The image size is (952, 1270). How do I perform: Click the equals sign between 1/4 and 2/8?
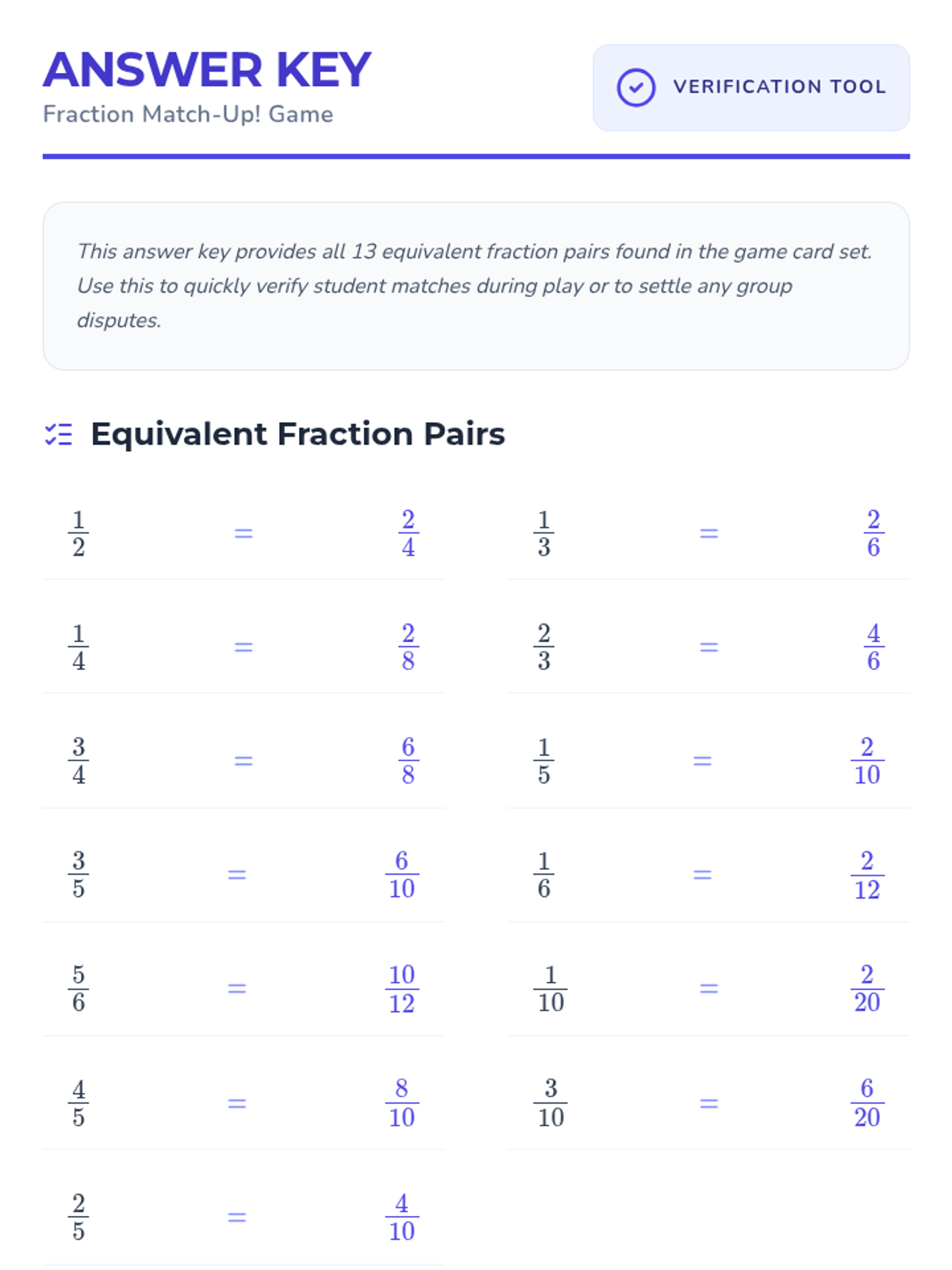coord(244,647)
